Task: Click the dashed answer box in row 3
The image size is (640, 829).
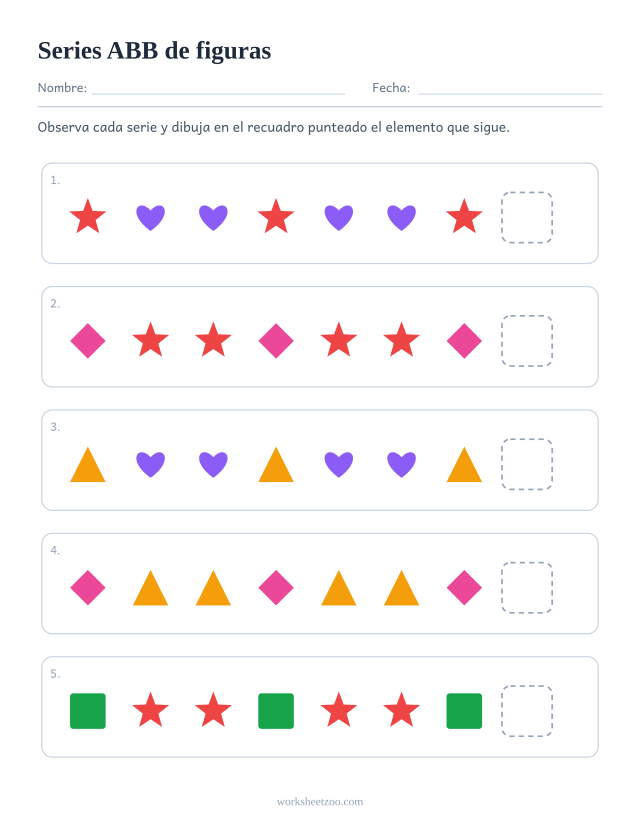Action: 527,464
